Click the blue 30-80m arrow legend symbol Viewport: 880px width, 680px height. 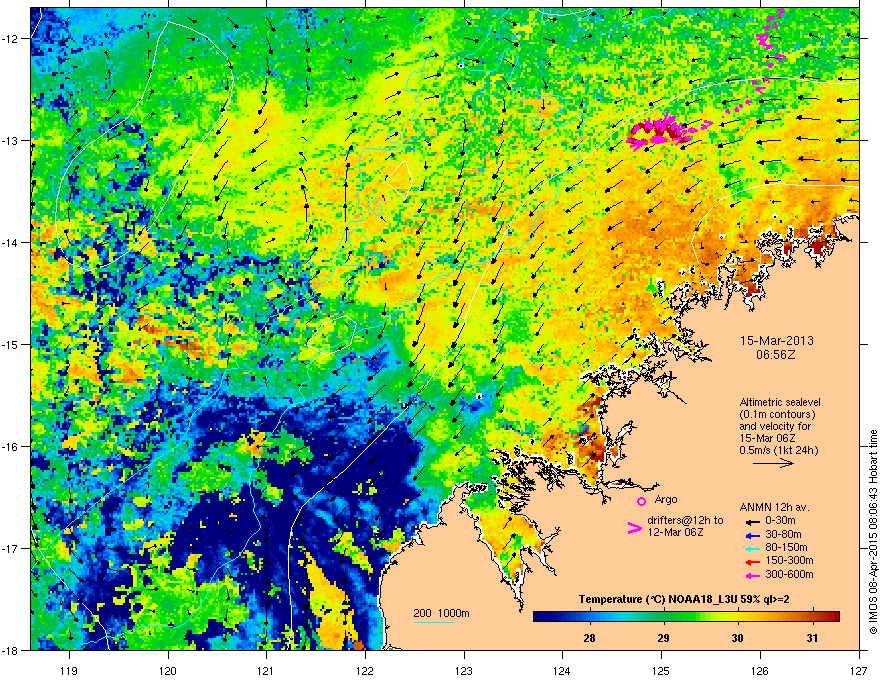752,534
